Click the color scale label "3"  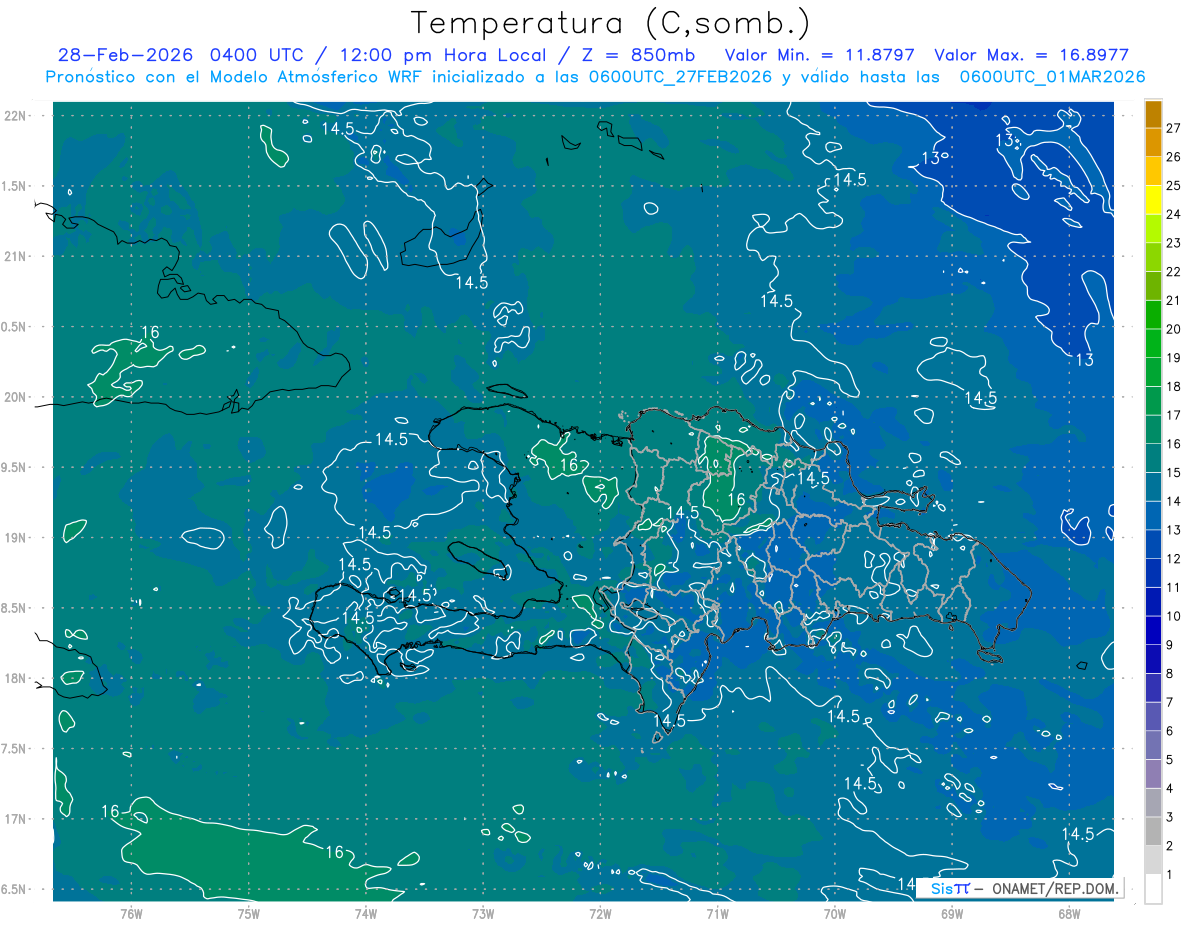1170,817
